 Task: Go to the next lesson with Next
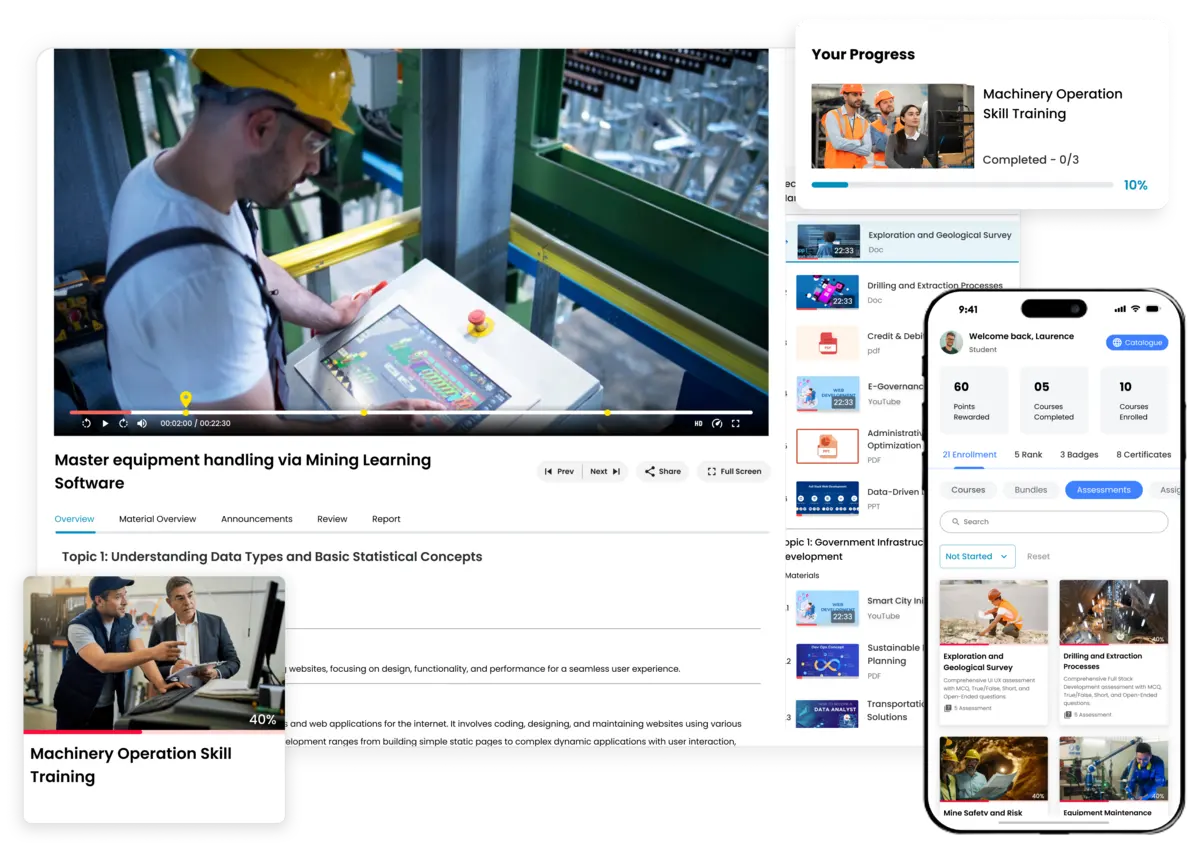(x=605, y=471)
